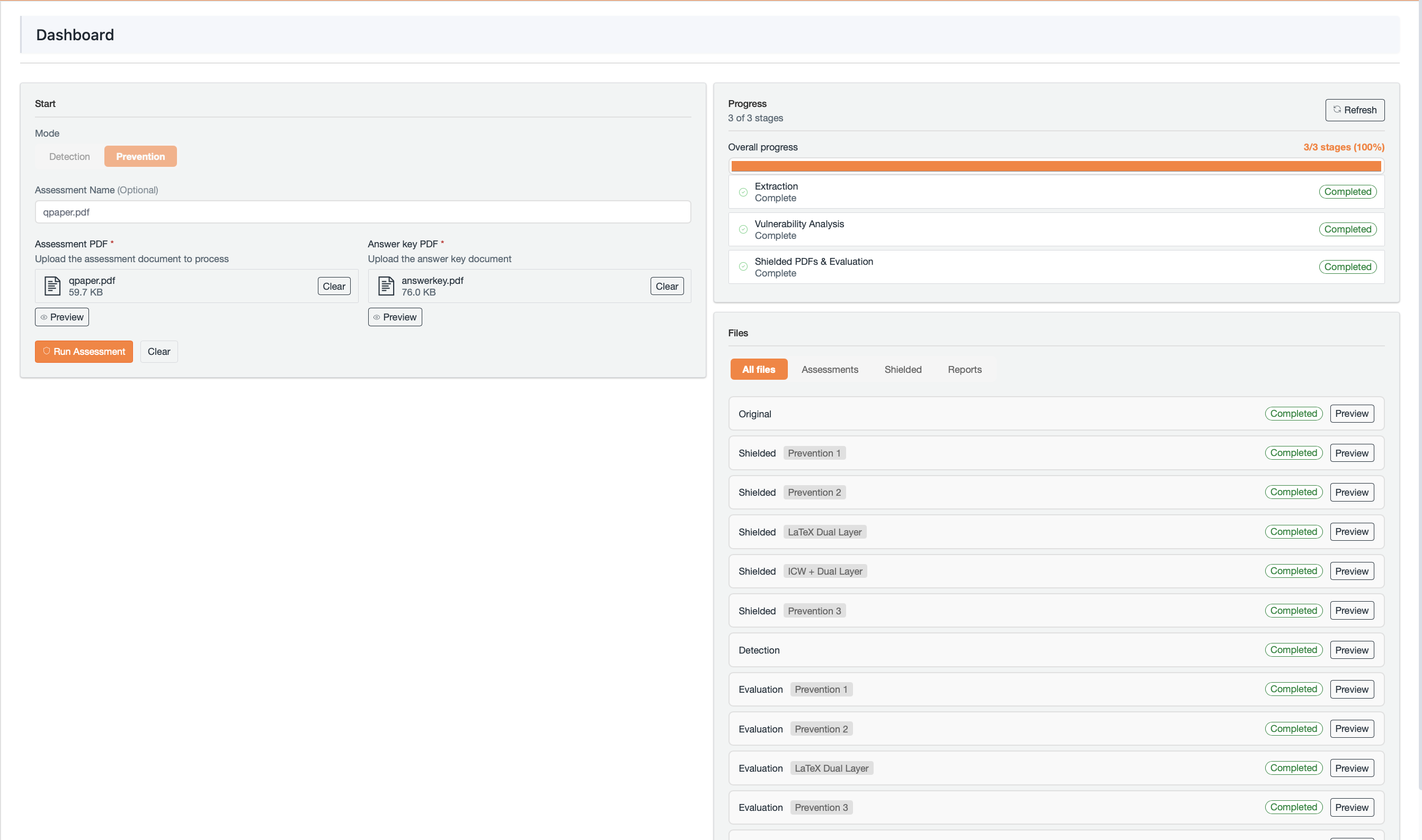
Task: Preview the uploaded assessment PDF via eye button
Action: [x=61, y=317]
